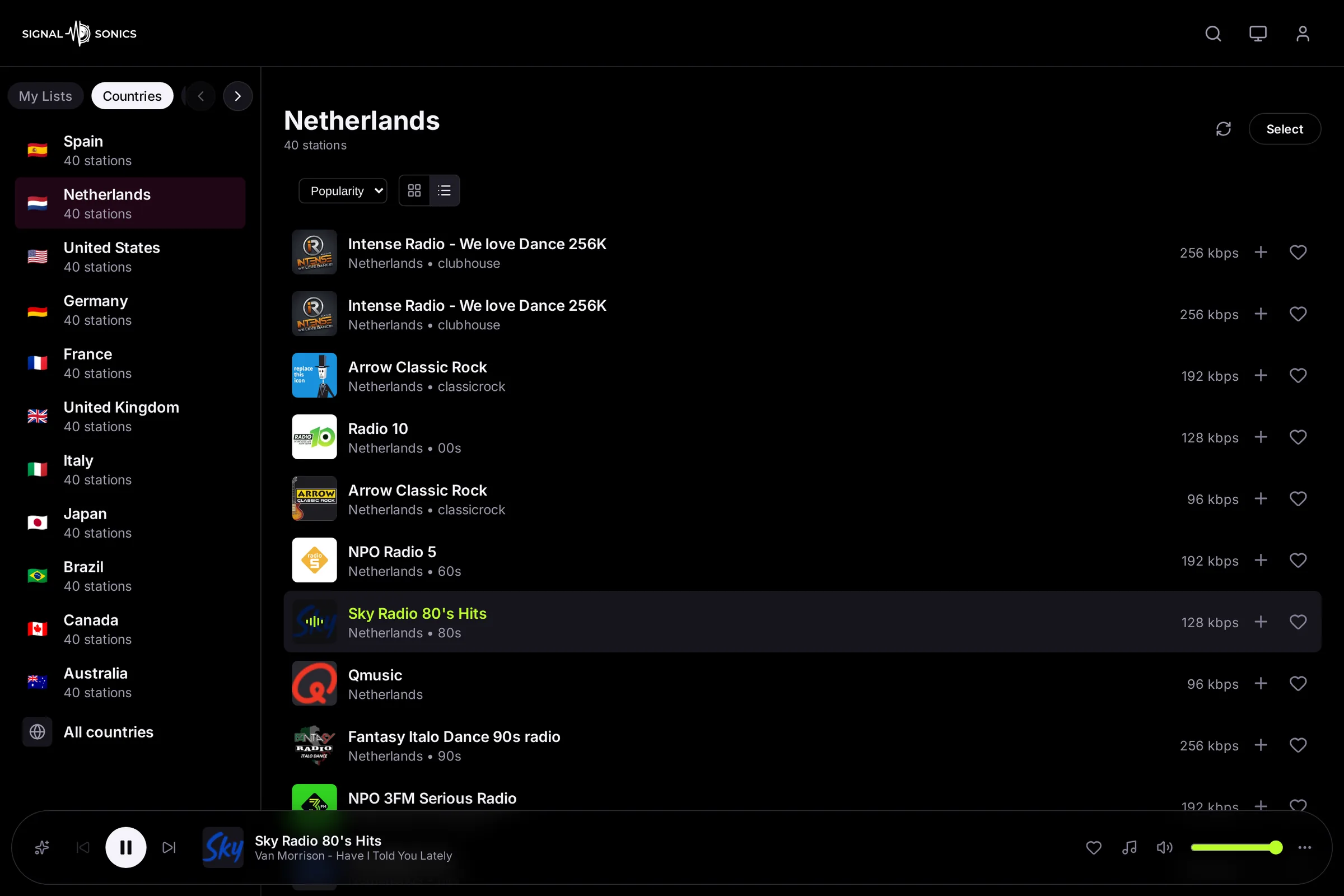Click the cast to screen icon
The width and height of the screenshot is (1344, 896).
1258,34
